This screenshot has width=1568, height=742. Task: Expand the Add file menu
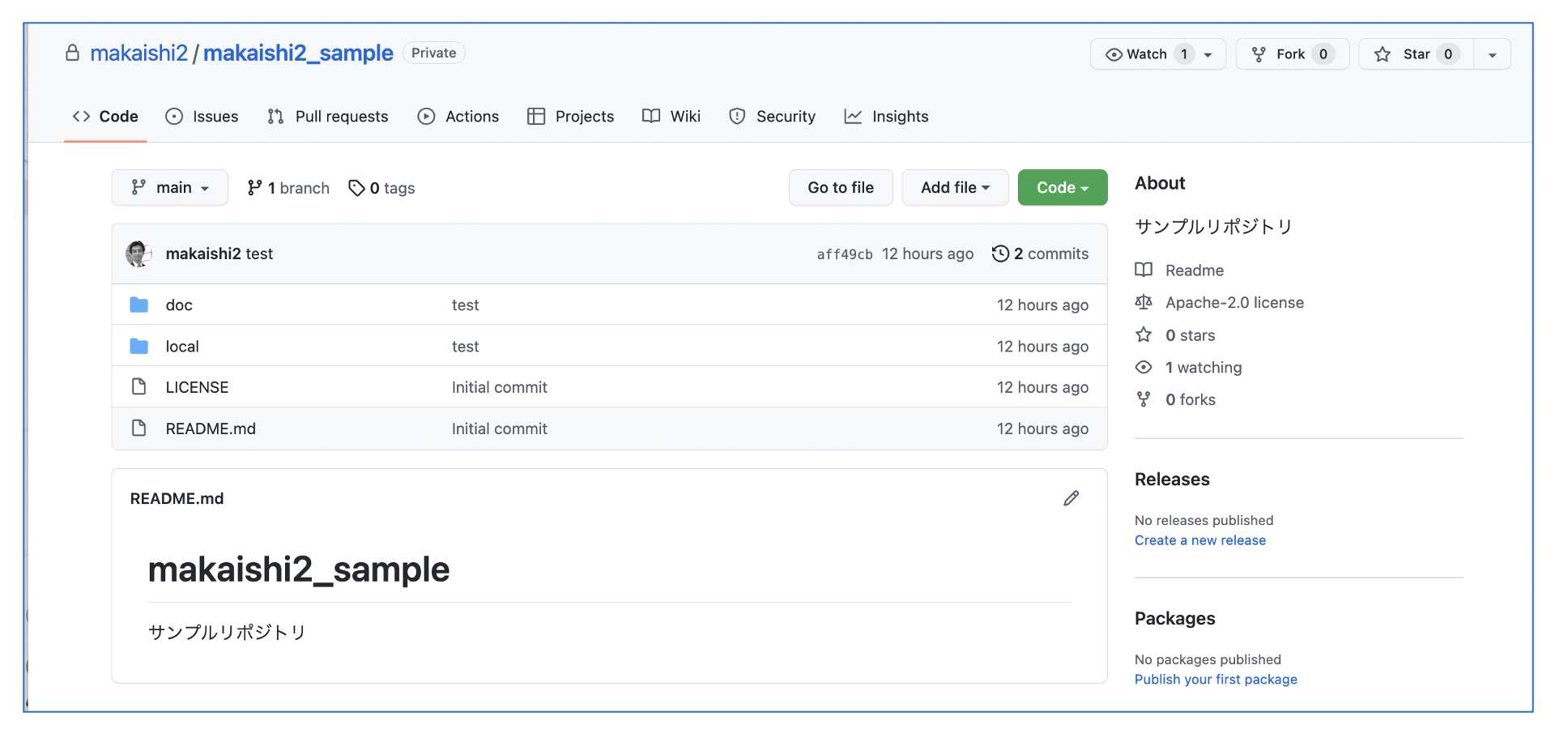pyautogui.click(x=955, y=188)
